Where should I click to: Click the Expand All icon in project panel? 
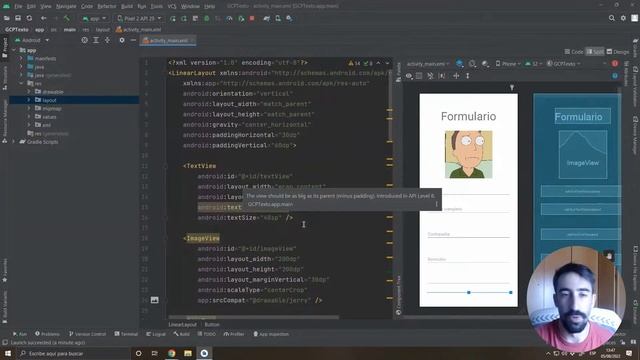tap(96, 40)
